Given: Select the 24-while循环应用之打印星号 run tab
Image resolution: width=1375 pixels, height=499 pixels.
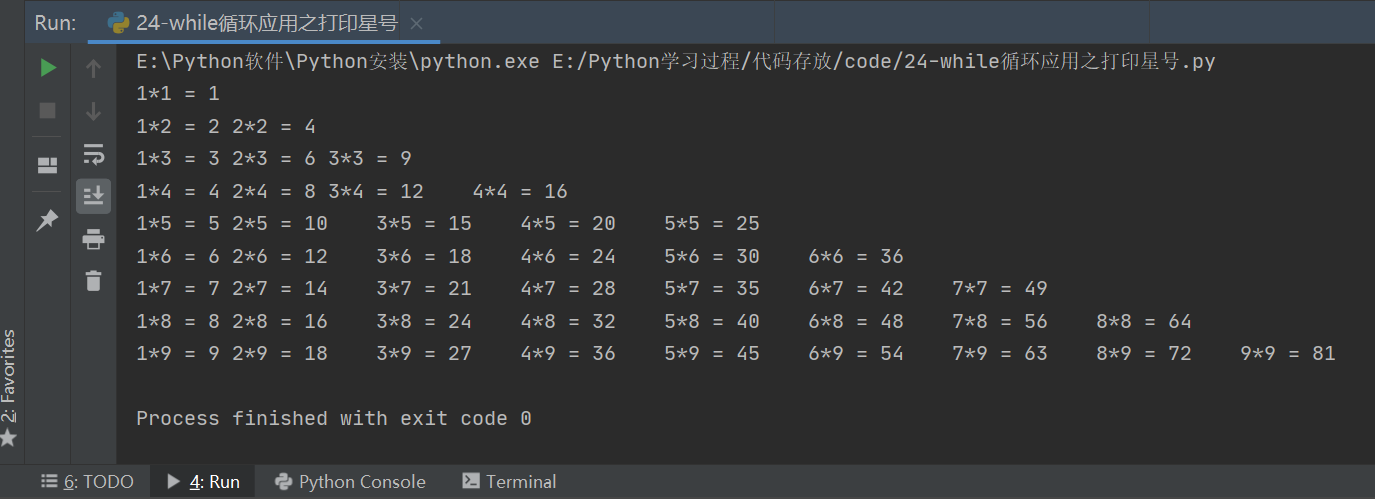Looking at the screenshot, I should pyautogui.click(x=266, y=23).
